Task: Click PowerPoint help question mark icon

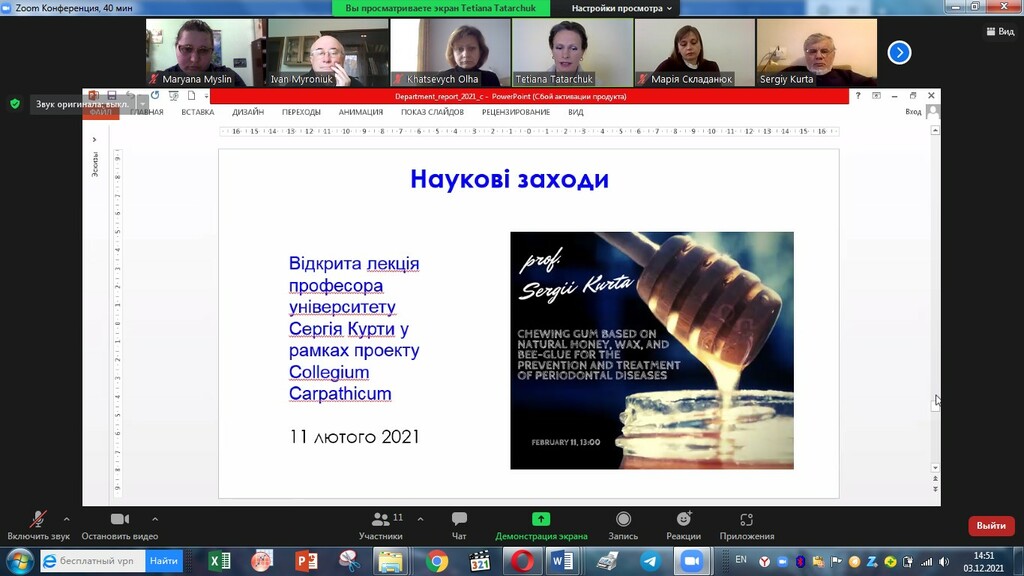Action: (x=858, y=95)
